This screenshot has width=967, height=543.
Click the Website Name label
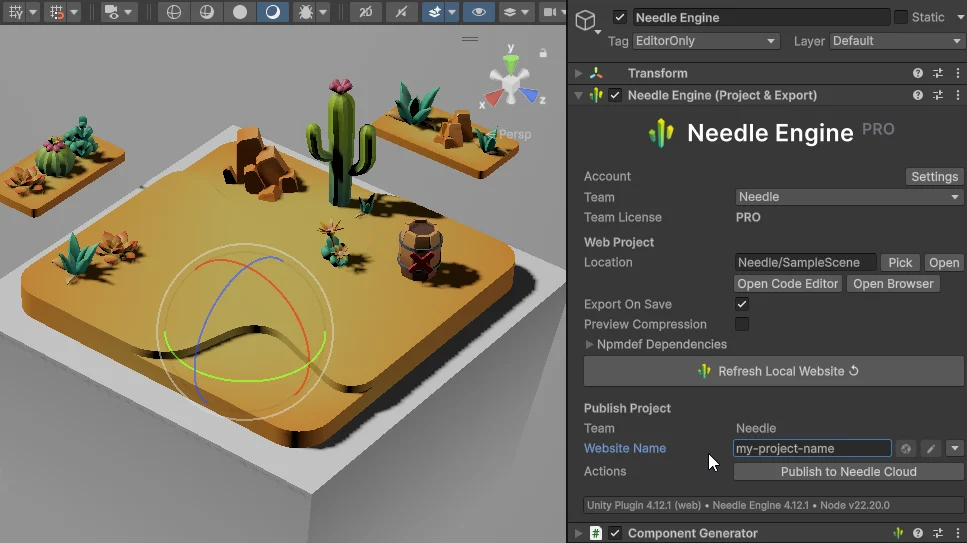625,449
